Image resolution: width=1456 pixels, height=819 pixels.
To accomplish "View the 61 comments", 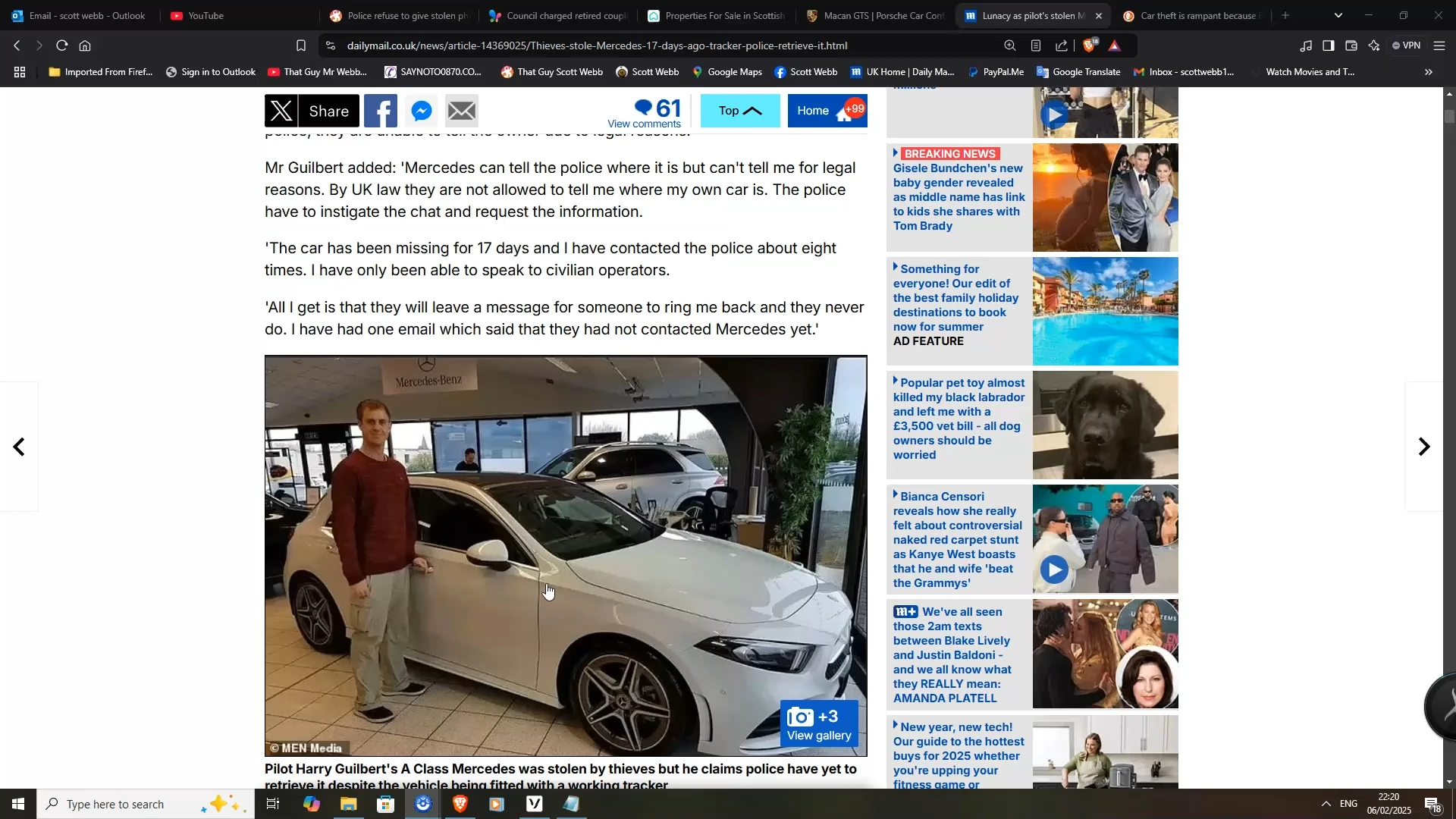I will 645,112.
